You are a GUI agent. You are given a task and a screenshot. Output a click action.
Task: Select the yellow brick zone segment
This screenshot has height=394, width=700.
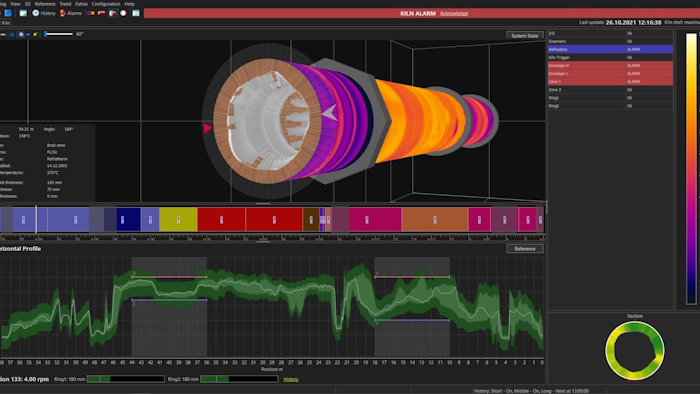[x=178, y=220]
